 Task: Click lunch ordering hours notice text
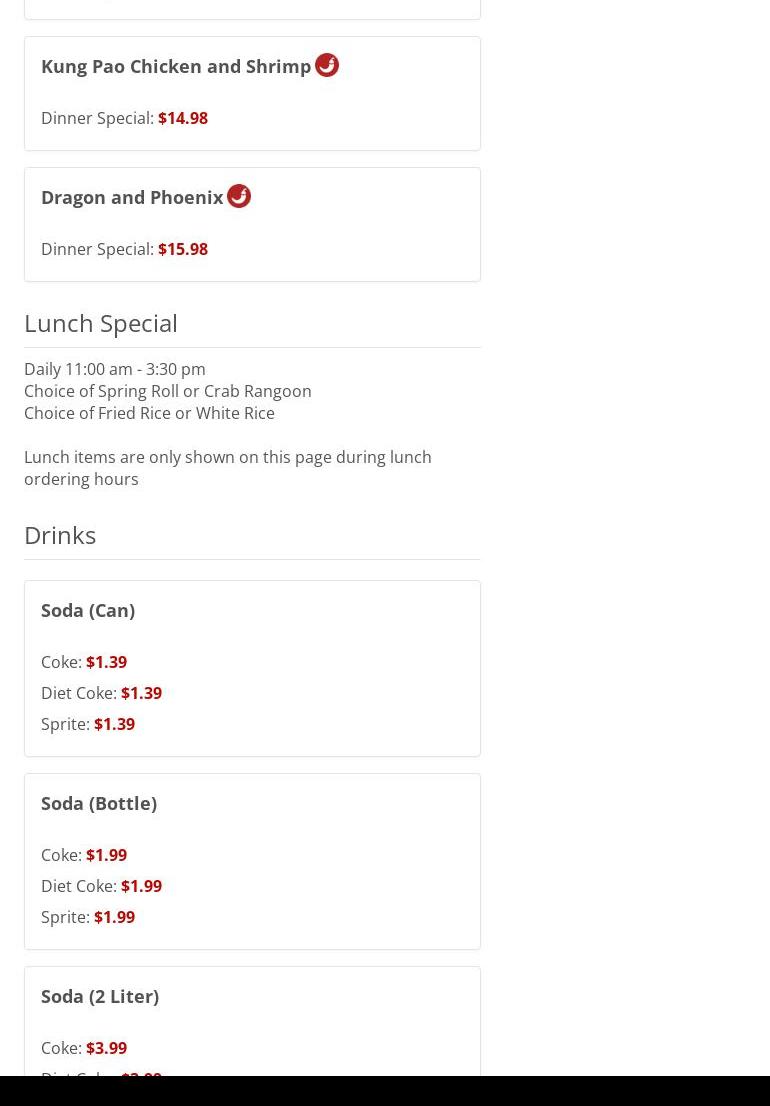(x=228, y=468)
